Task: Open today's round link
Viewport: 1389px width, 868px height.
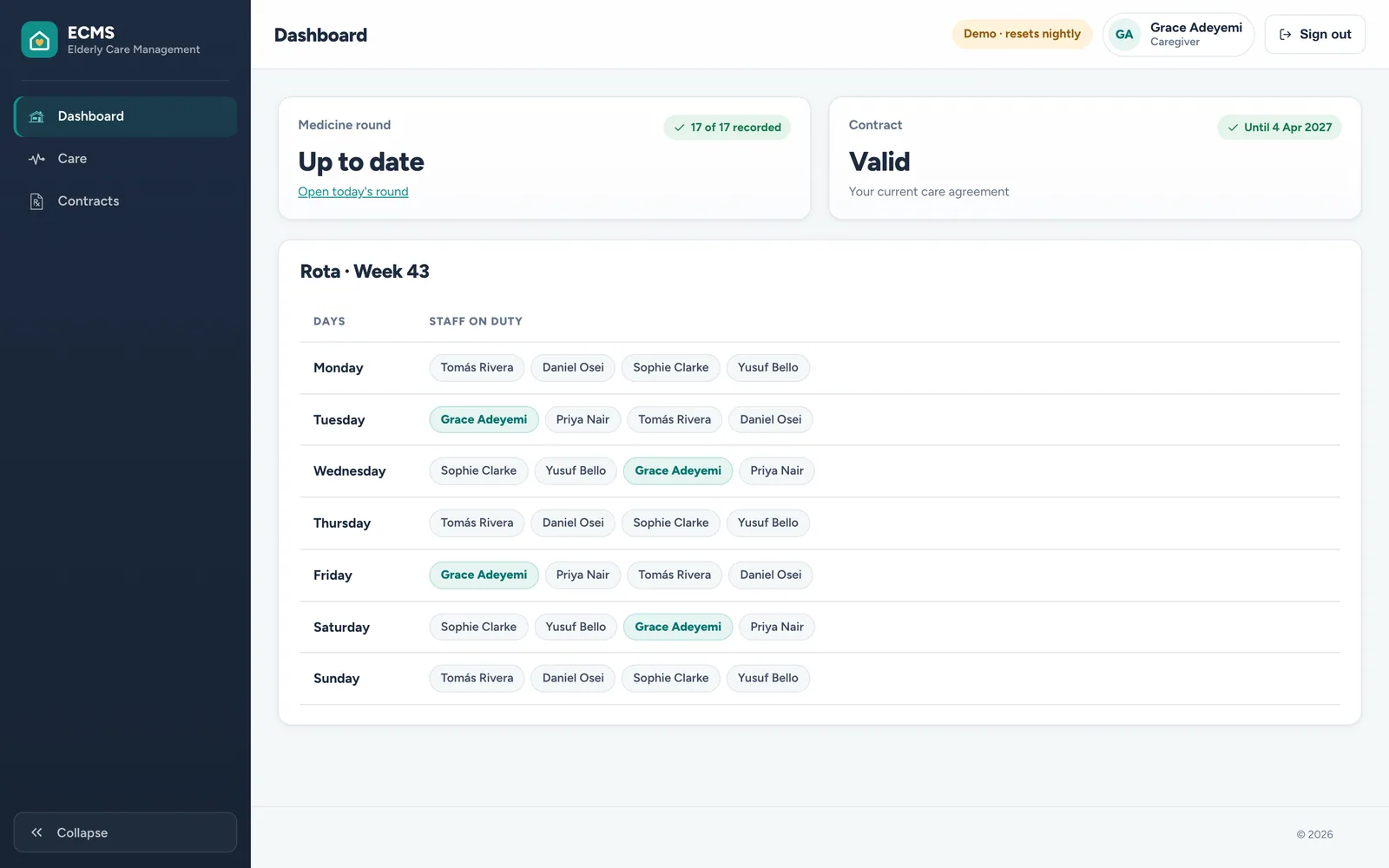Action: [x=352, y=192]
